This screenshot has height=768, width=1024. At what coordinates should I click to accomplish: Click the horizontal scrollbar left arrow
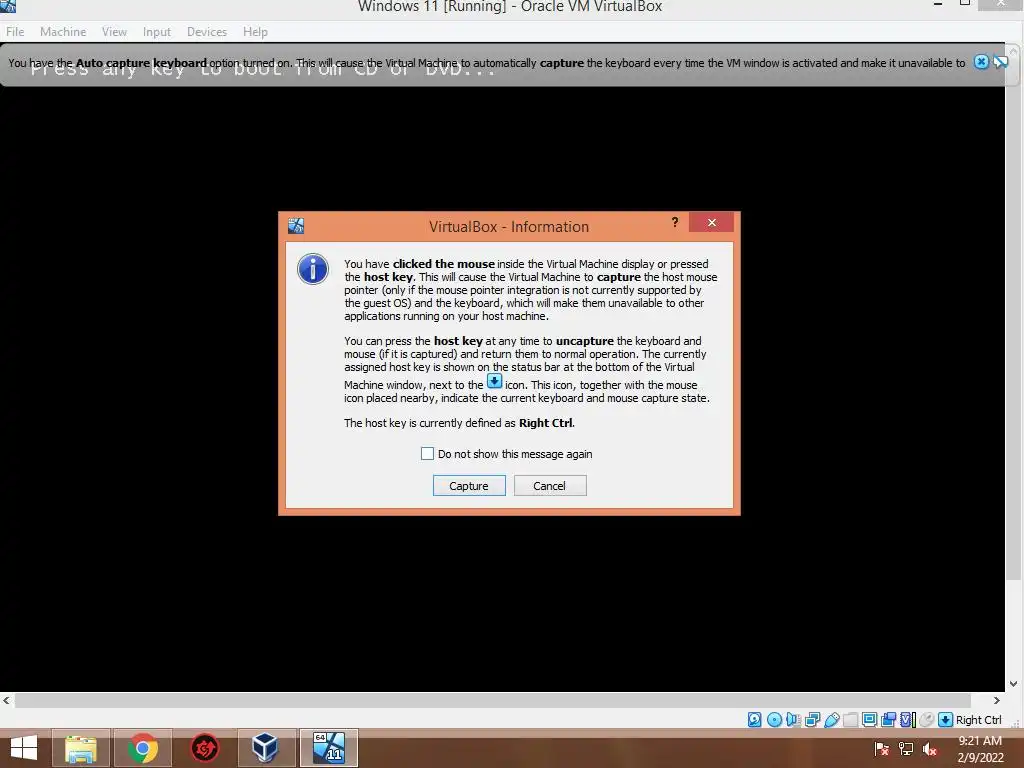(7, 700)
